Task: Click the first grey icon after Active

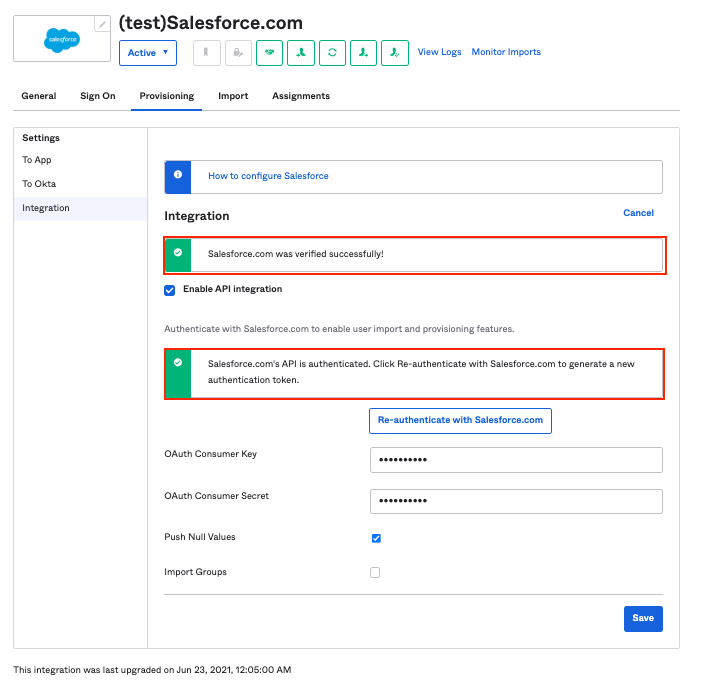Action: pos(206,53)
